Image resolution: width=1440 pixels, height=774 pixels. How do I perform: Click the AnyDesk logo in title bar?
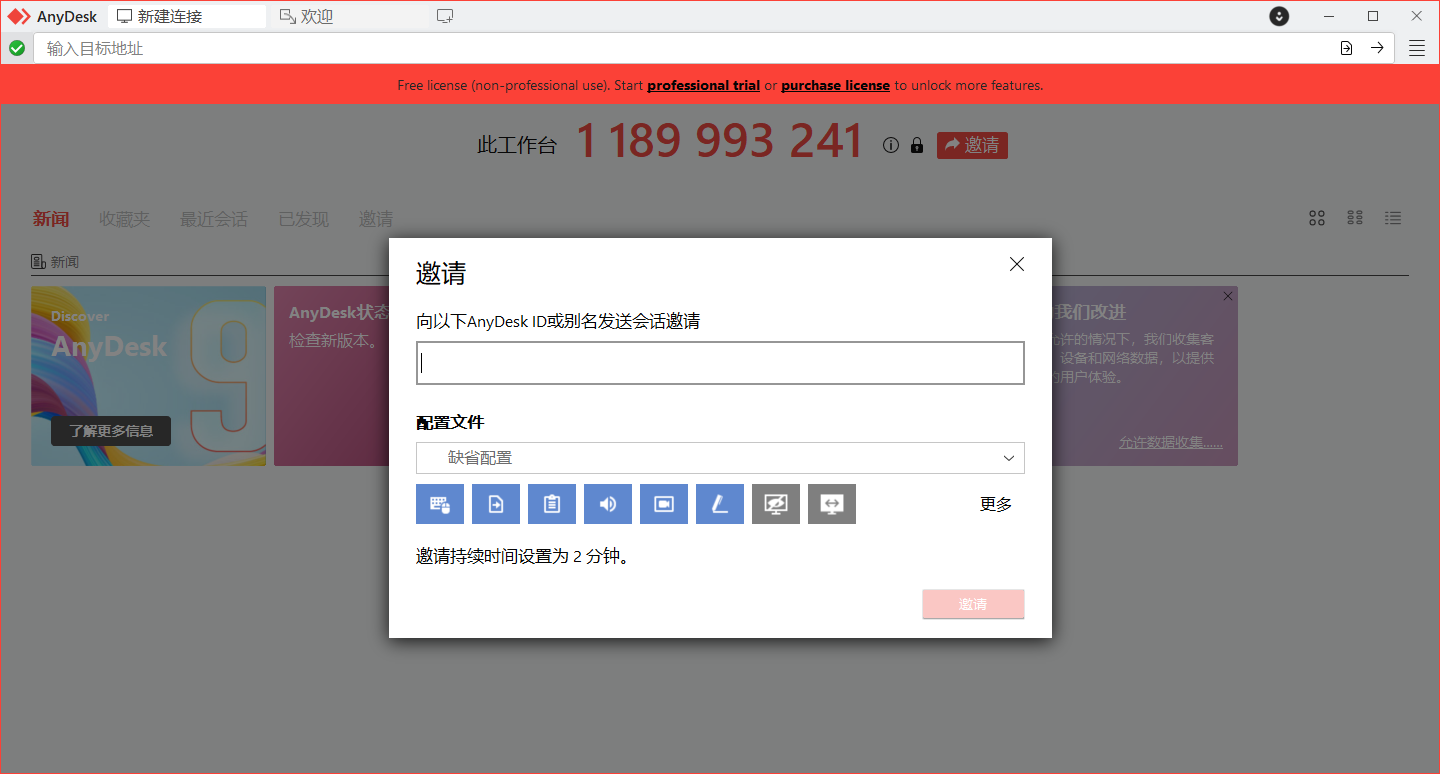pos(19,16)
